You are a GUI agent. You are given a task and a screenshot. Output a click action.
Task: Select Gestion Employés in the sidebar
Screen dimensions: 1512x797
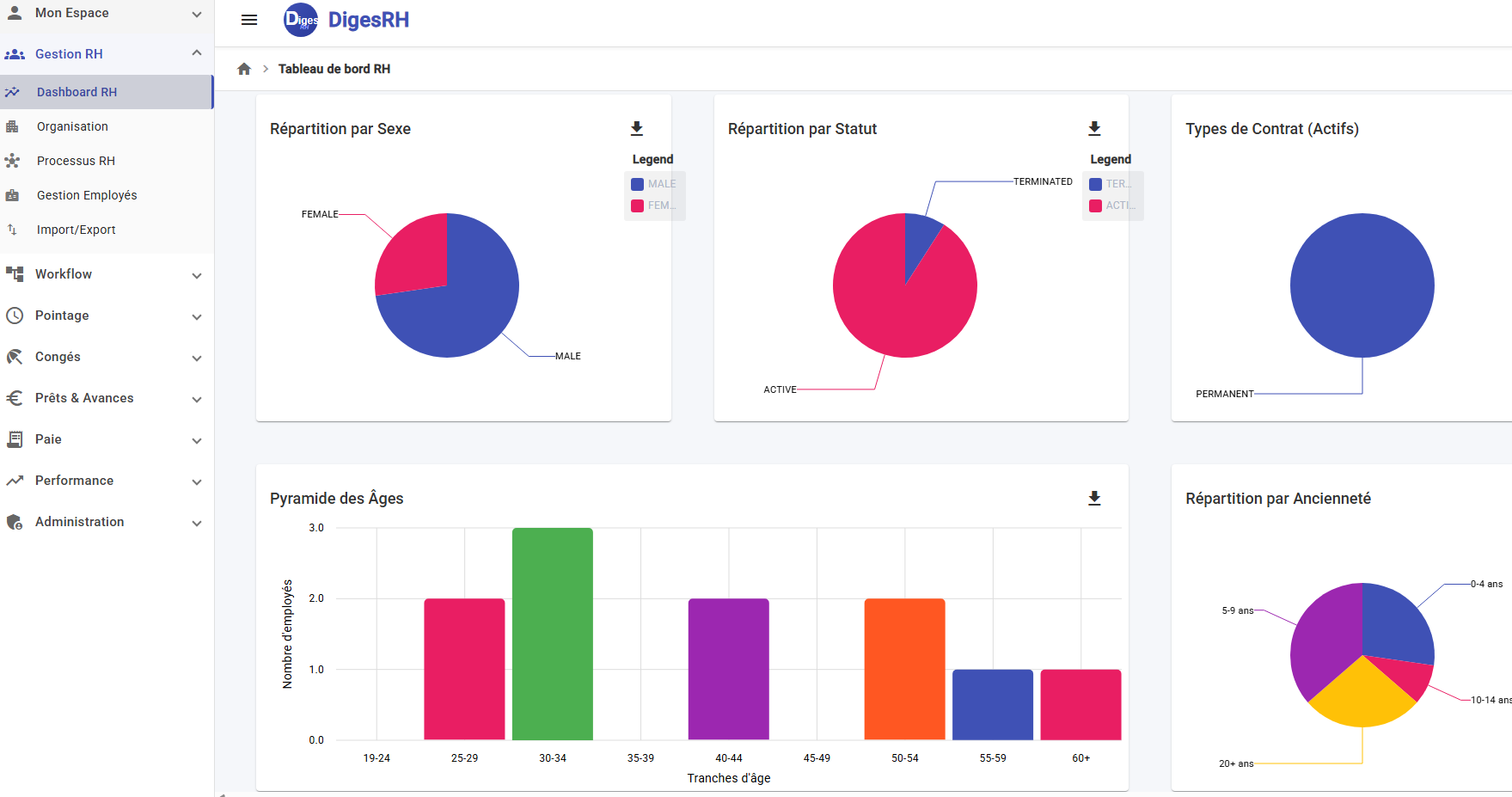point(86,195)
